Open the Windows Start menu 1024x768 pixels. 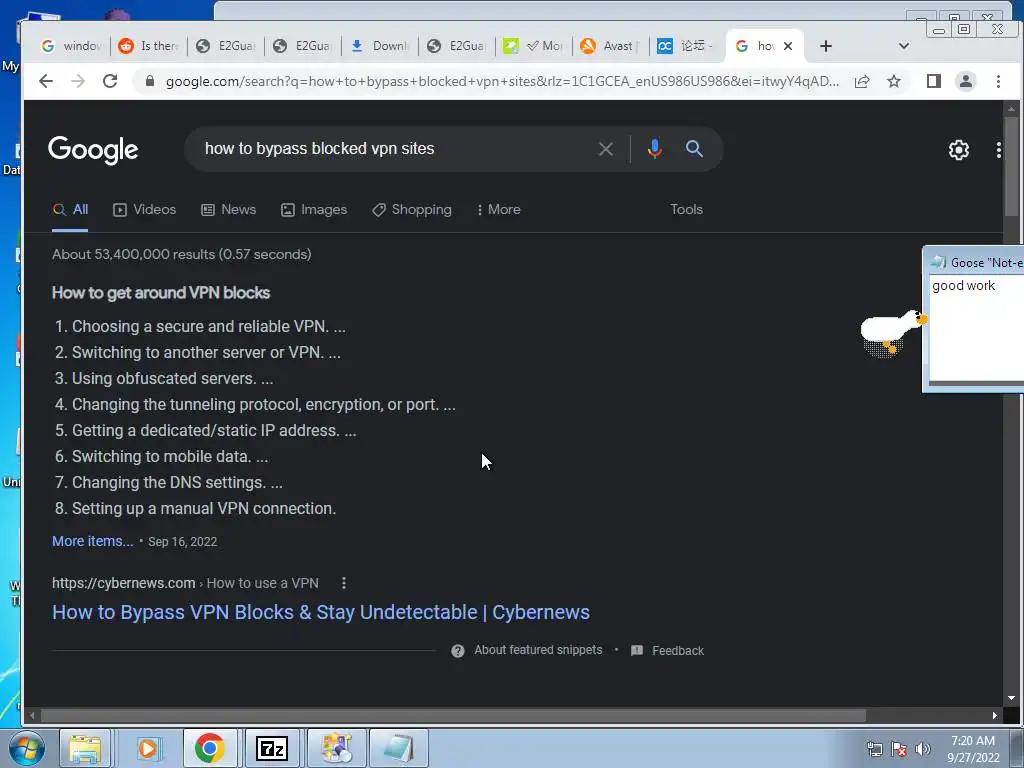click(x=25, y=748)
